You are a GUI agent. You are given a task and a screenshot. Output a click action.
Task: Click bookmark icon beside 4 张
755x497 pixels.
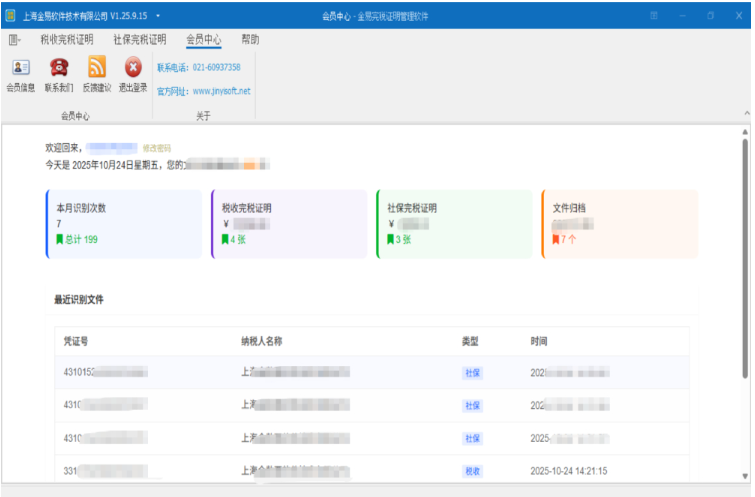(x=226, y=240)
